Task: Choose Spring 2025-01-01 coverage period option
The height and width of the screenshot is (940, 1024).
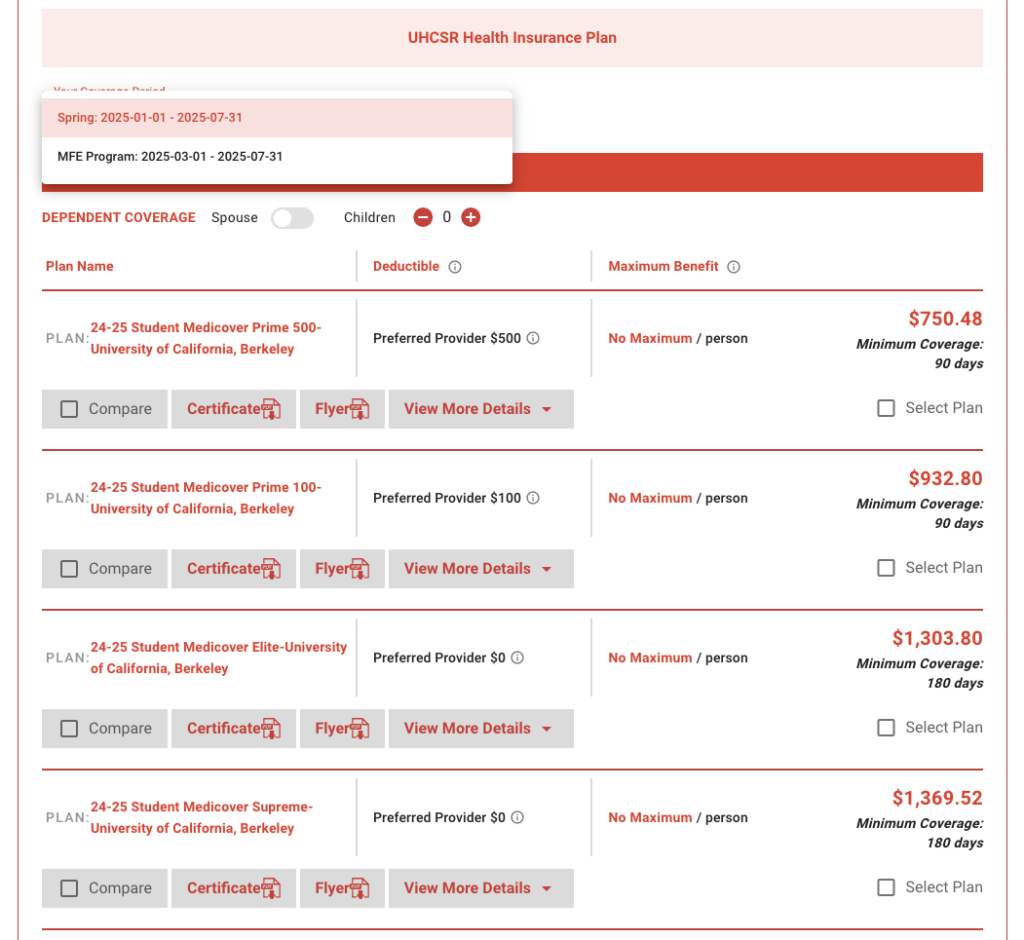Action: coord(277,118)
